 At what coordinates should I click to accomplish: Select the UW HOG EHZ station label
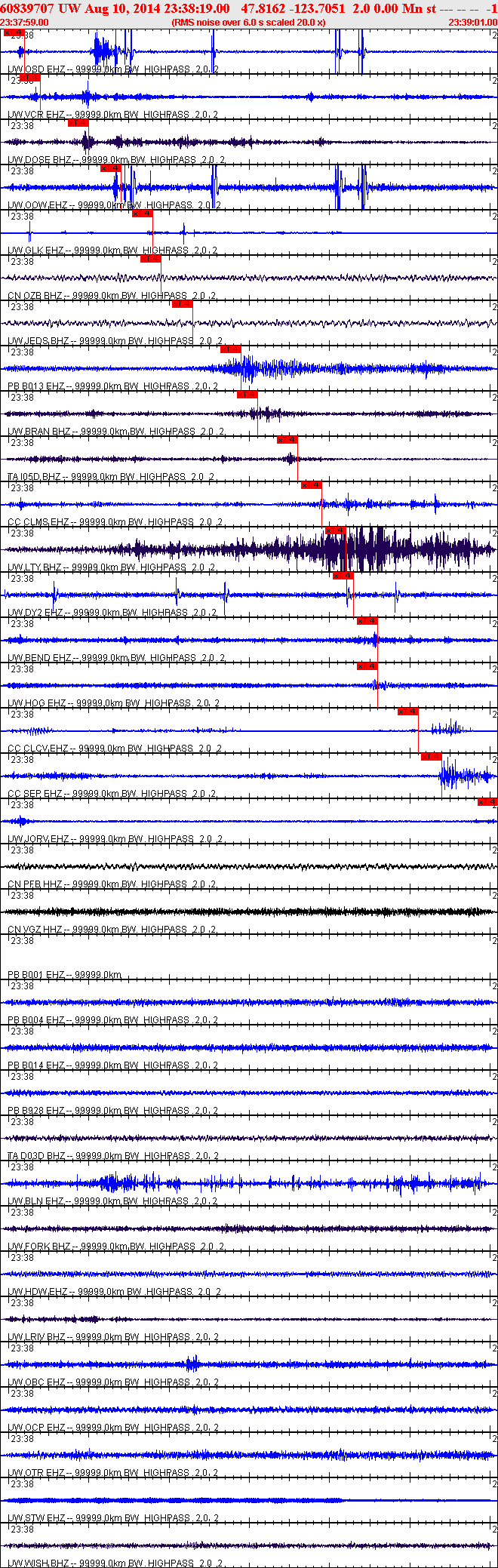tap(36, 703)
